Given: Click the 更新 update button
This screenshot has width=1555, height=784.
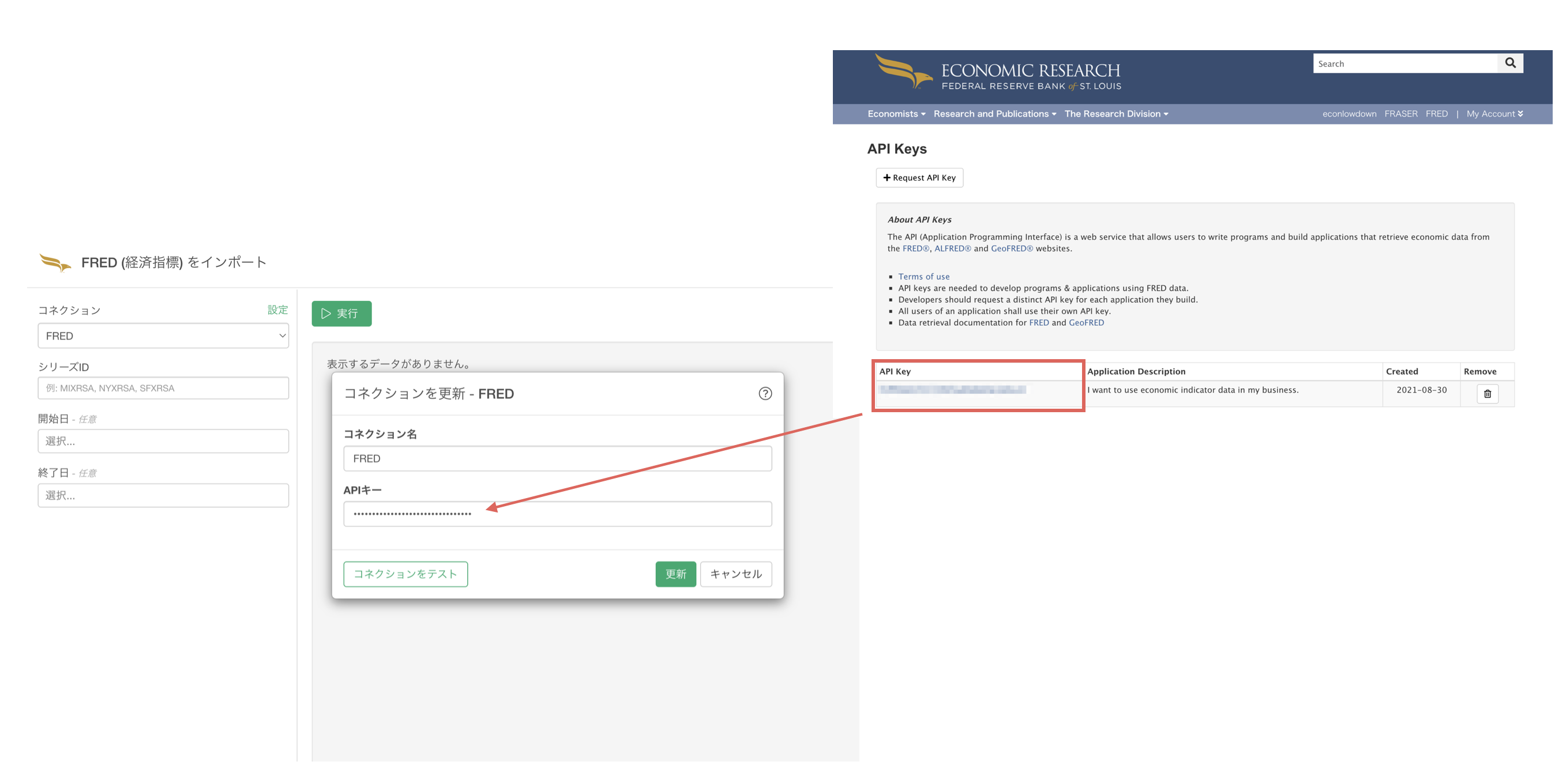Looking at the screenshot, I should pyautogui.click(x=675, y=574).
